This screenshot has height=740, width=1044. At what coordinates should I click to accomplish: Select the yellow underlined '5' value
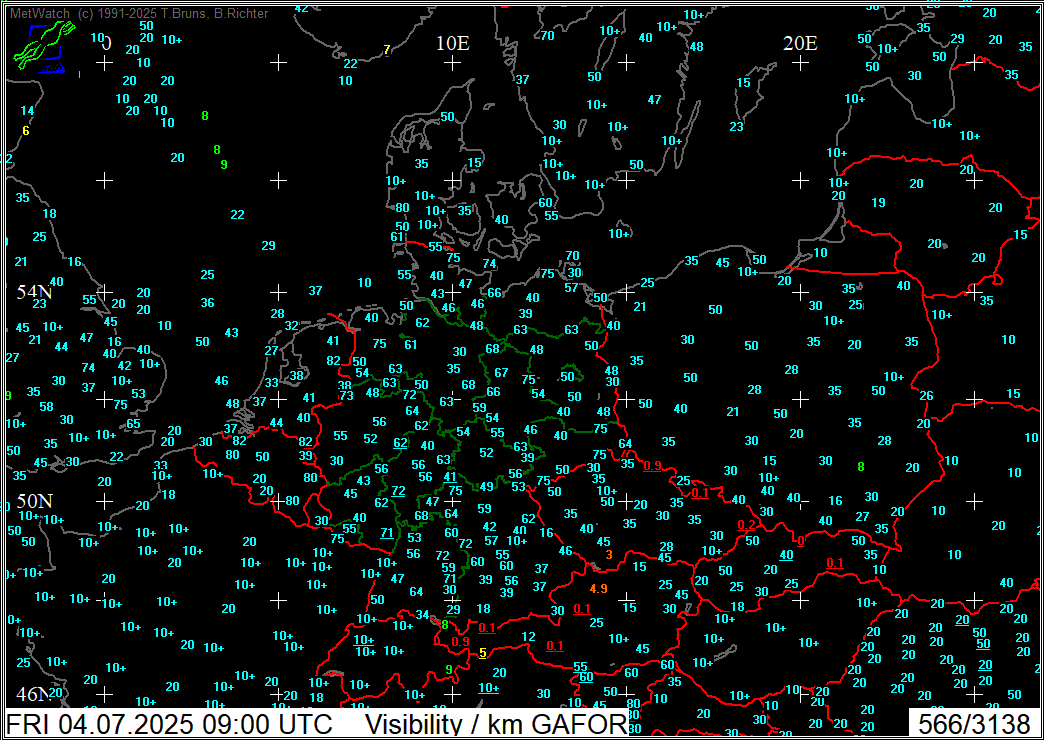pos(483,653)
